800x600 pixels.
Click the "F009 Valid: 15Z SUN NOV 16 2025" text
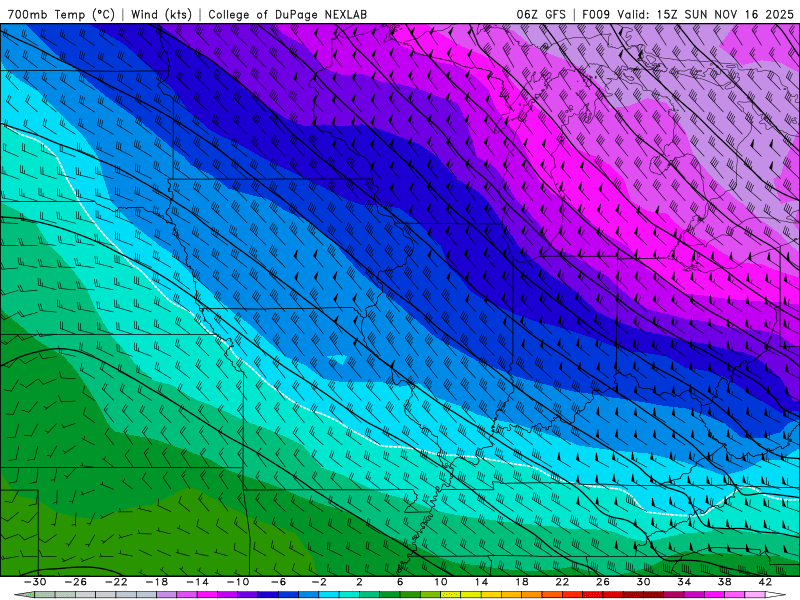click(x=688, y=14)
